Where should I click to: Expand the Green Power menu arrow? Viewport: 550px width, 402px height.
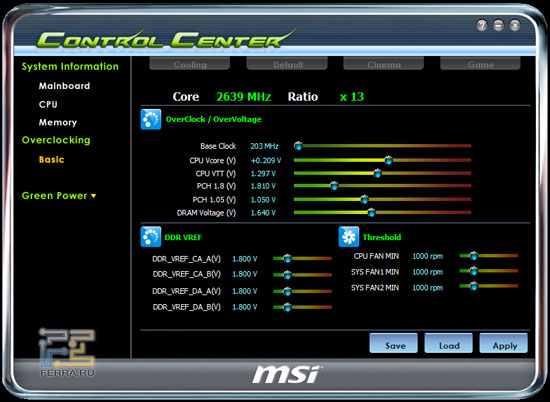coord(93,196)
